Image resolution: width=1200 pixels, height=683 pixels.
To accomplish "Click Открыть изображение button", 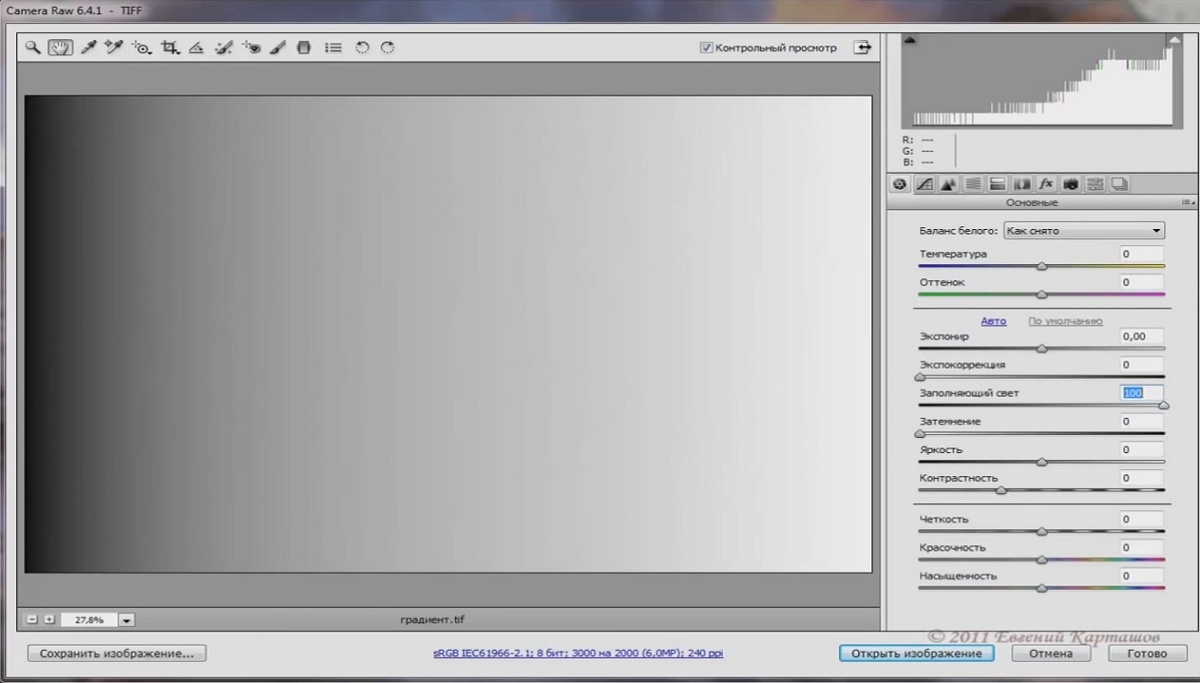I will click(917, 653).
